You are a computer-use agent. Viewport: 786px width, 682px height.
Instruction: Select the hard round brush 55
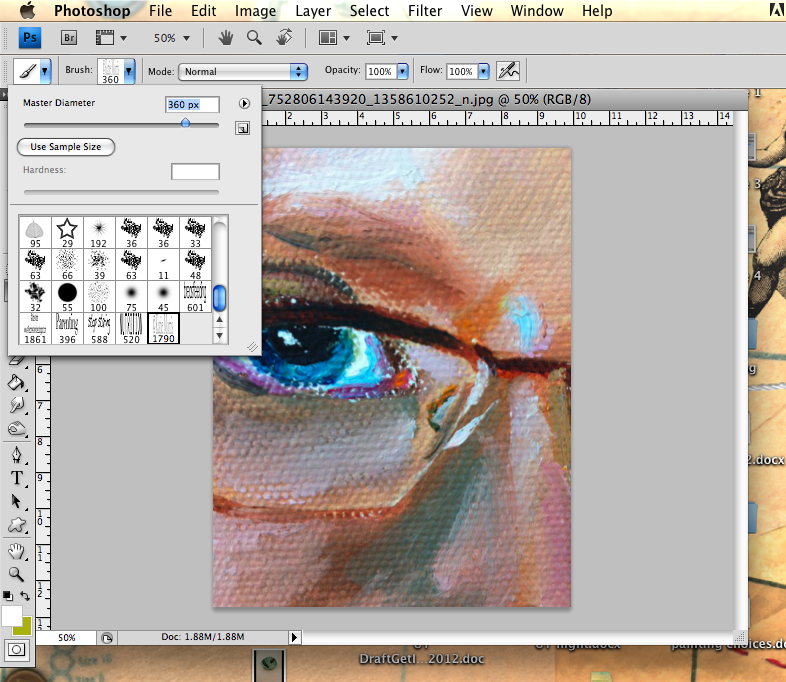(x=67, y=297)
